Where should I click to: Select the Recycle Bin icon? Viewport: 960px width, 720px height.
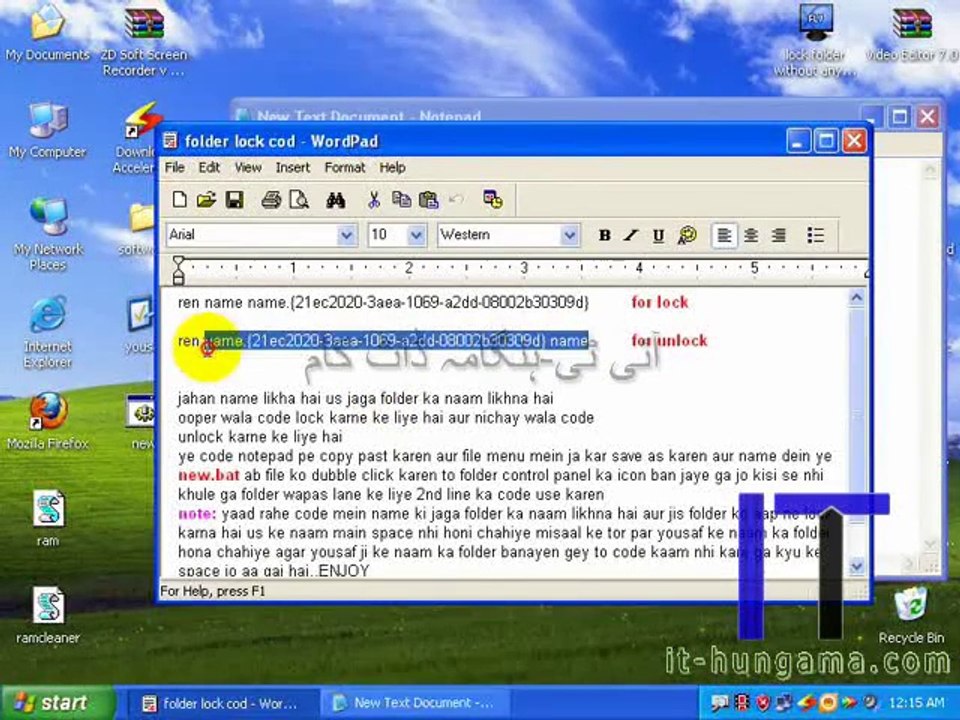pyautogui.click(x=911, y=615)
